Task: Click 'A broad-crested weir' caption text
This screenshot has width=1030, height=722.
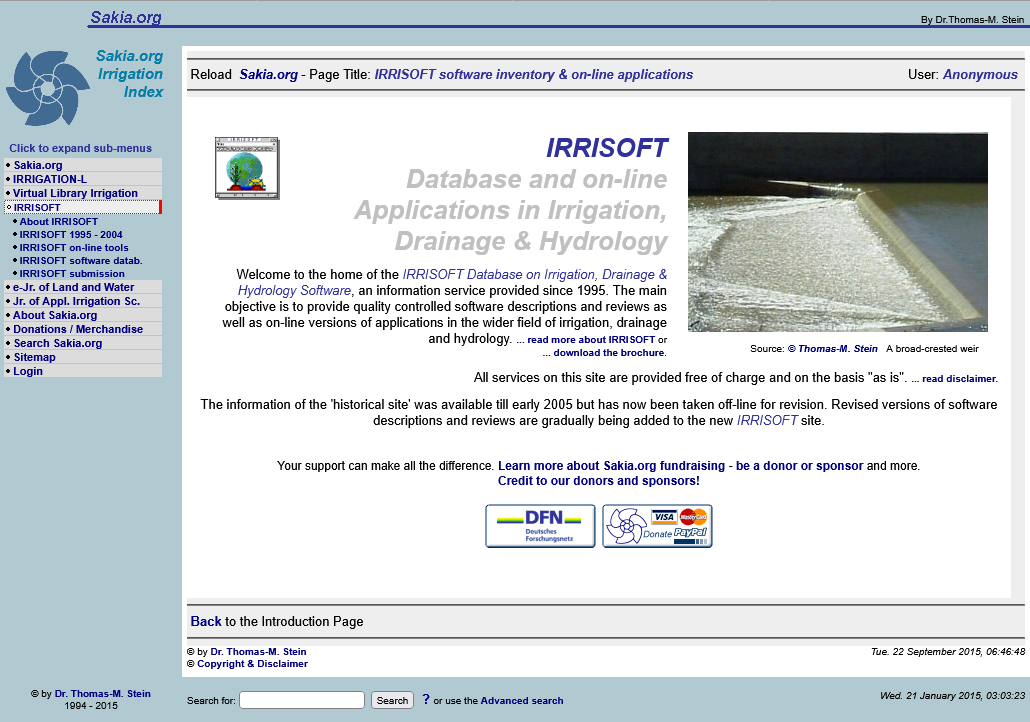Action: pos(932,349)
